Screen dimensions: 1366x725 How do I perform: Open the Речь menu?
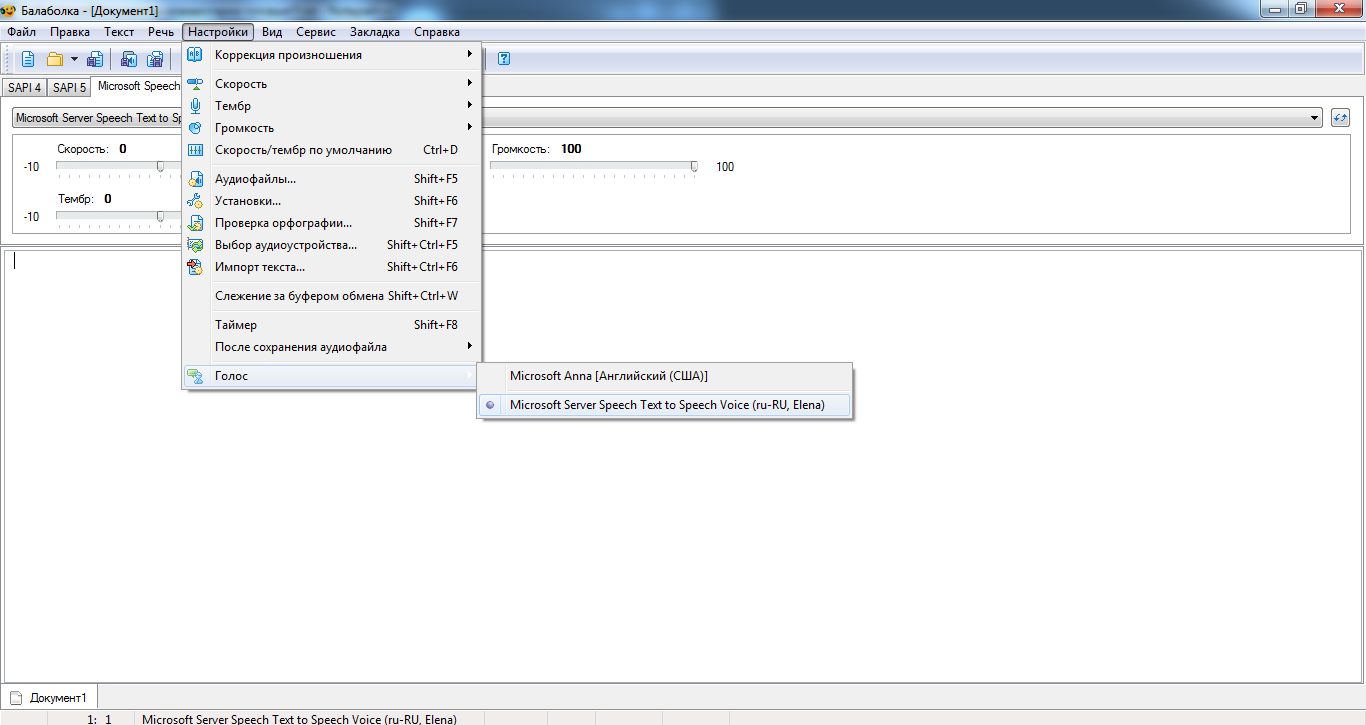click(161, 32)
